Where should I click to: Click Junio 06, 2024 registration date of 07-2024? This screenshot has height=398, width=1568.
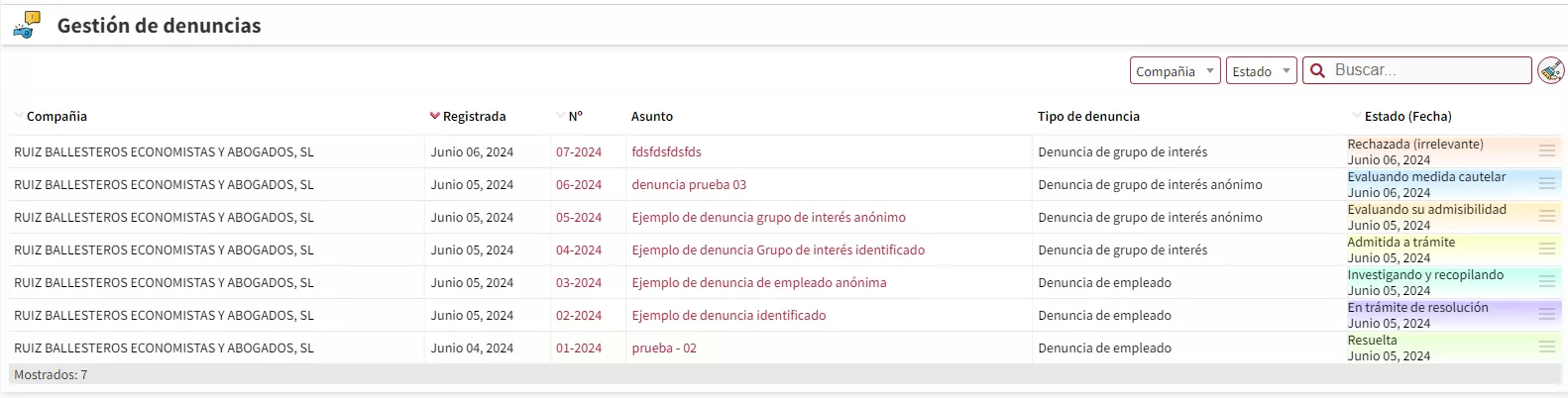[472, 151]
